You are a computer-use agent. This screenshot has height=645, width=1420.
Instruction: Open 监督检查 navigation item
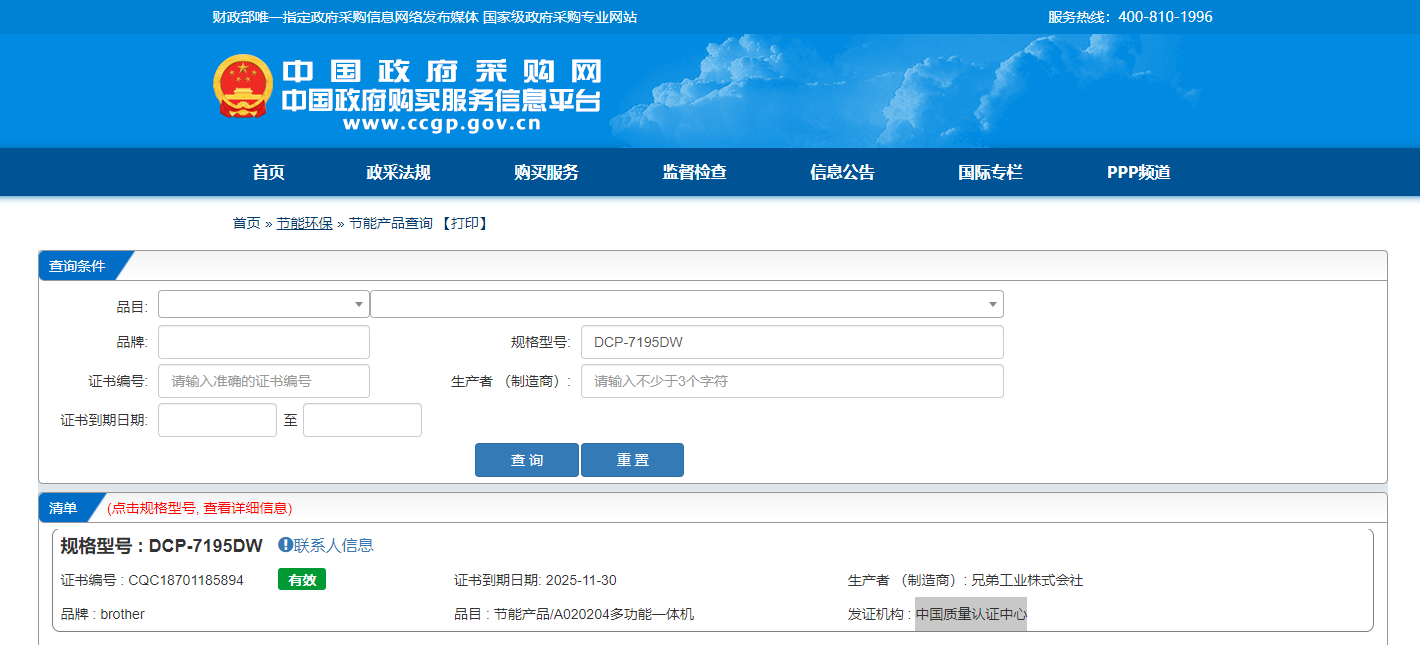694,172
